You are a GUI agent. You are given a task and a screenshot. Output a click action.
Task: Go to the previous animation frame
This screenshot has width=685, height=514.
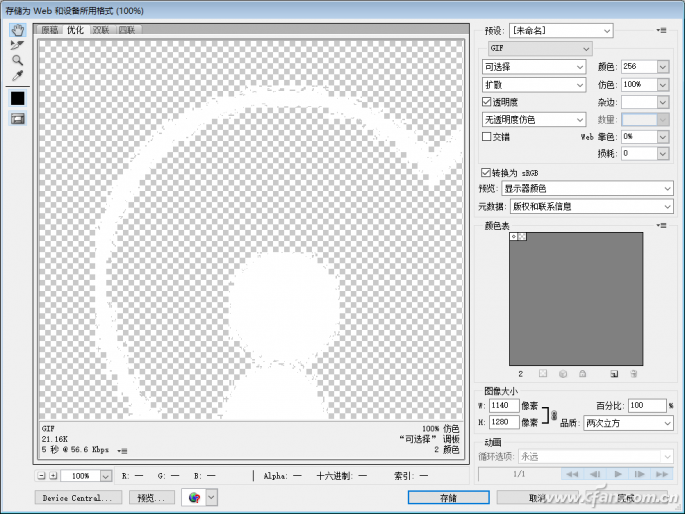tap(595, 474)
